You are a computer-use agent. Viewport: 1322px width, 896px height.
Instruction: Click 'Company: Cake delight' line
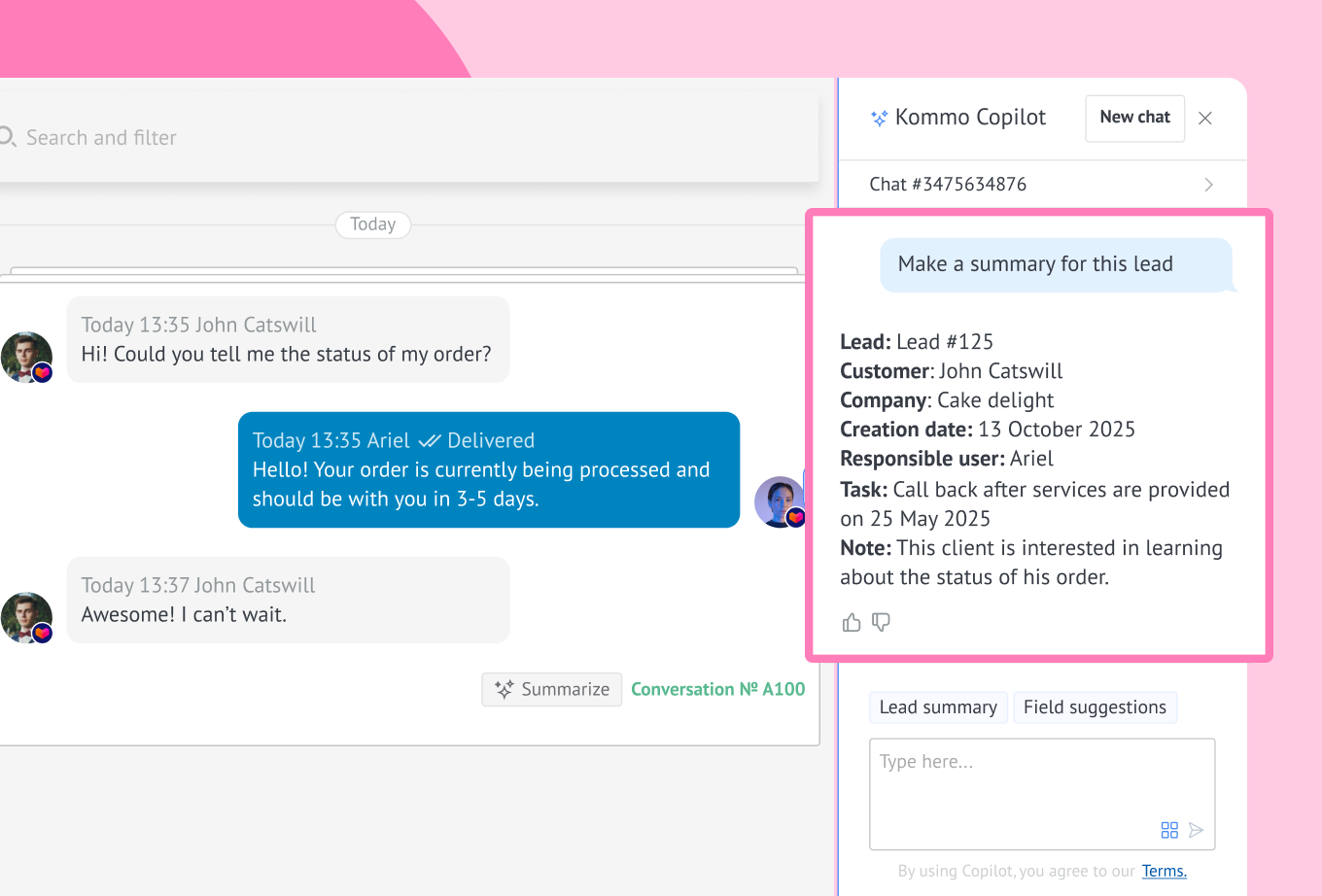coord(947,400)
